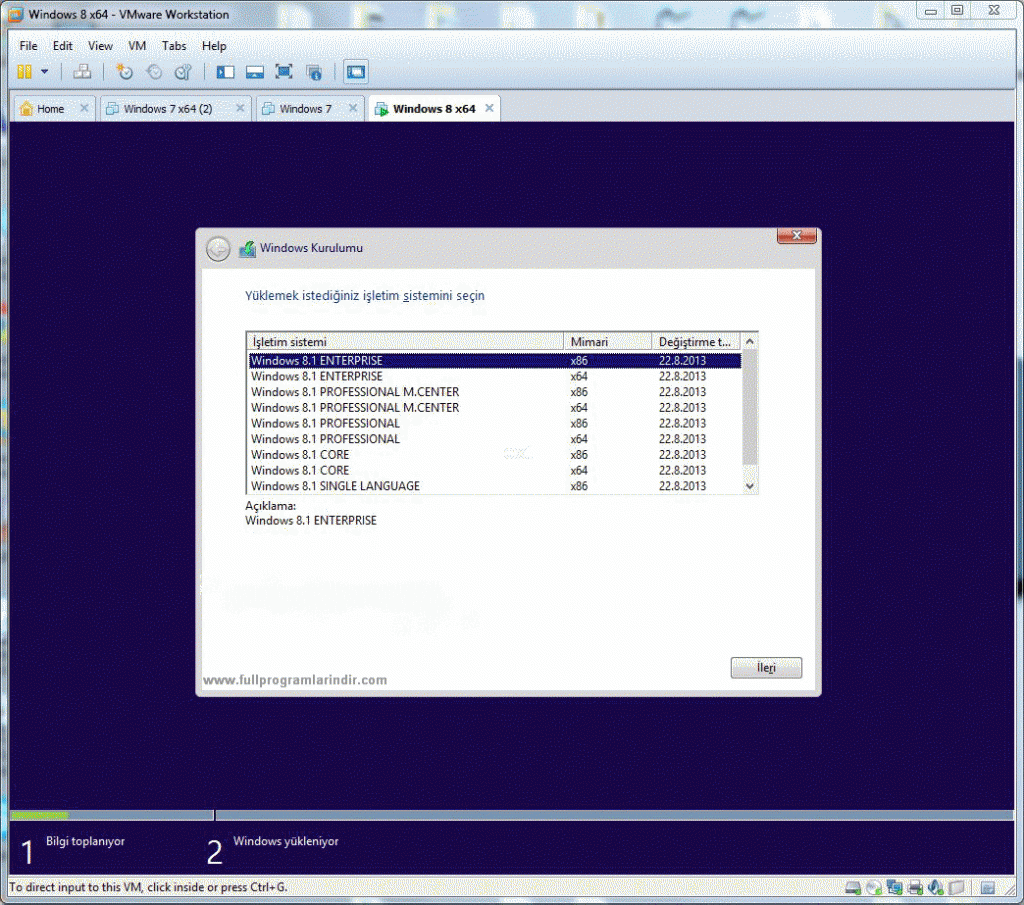Click the sound card status icon
This screenshot has width=1024, height=905.
coord(936,887)
